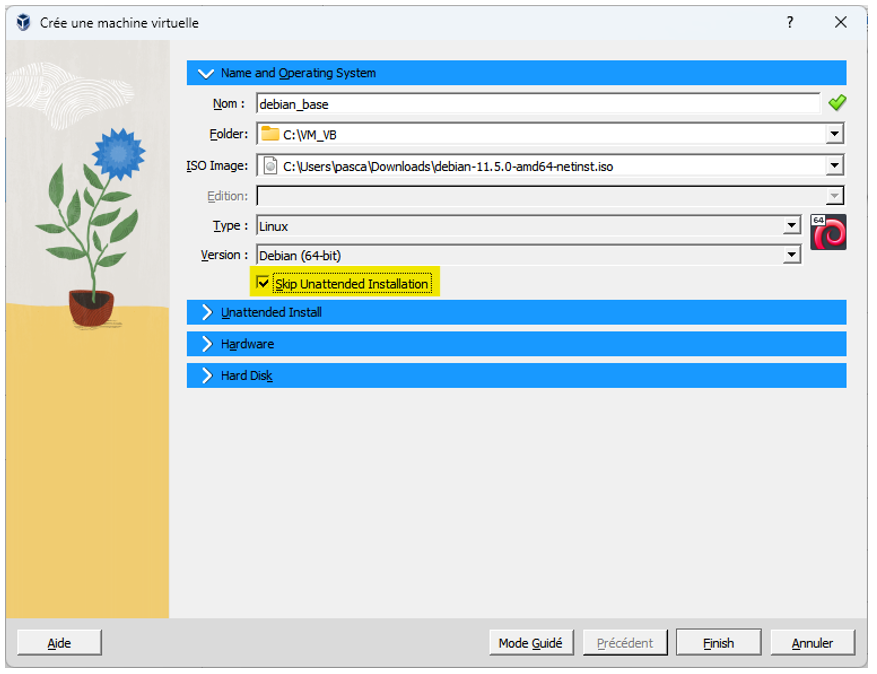Open the disabled Edition dropdown arrow
877x674 pixels.
(834, 196)
